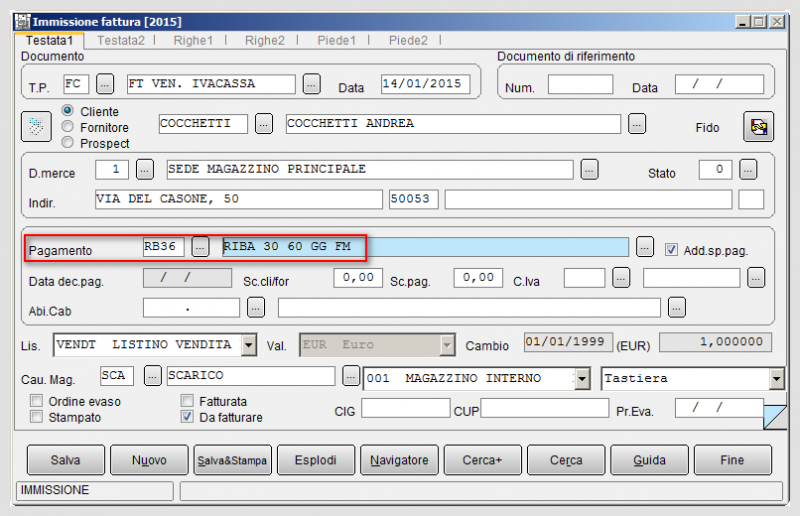Image resolution: width=800 pixels, height=516 pixels.
Task: Open lookup button next to COCCHETTI code field
Action: point(264,124)
